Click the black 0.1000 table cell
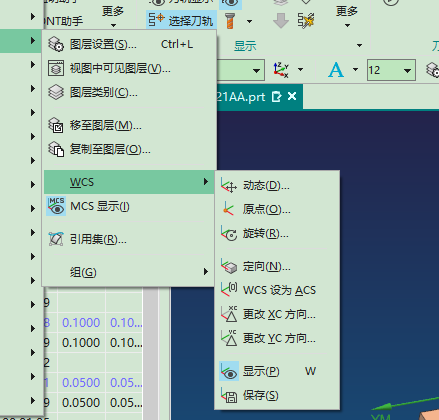The width and height of the screenshot is (439, 420). pos(81,343)
